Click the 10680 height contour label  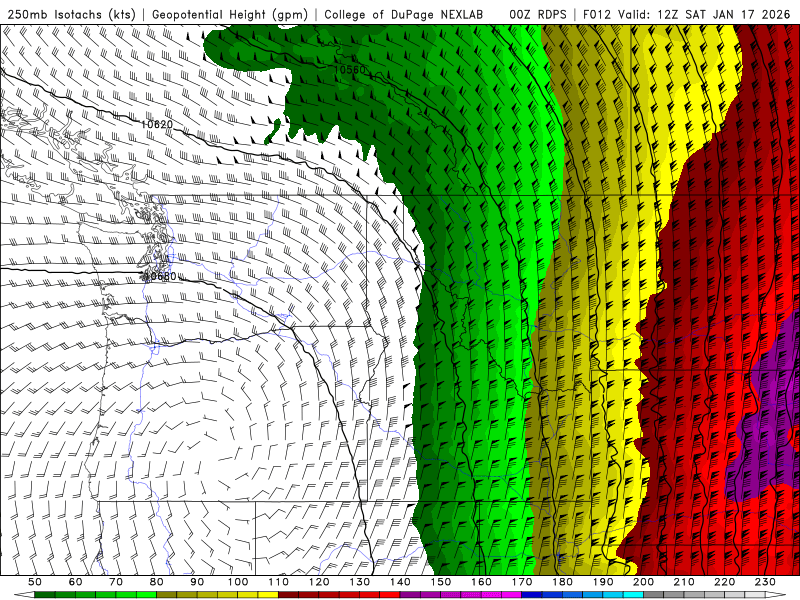160,276
